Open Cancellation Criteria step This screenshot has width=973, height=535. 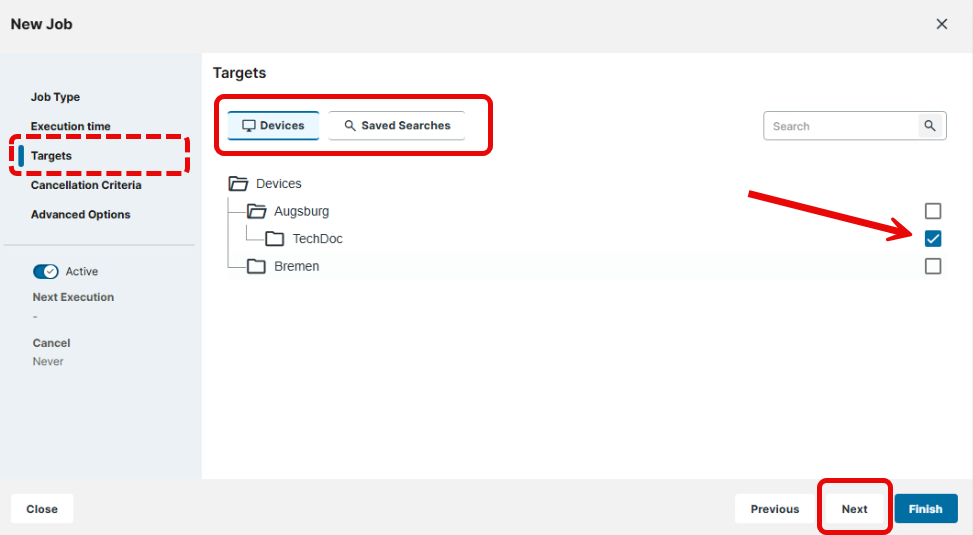(86, 185)
